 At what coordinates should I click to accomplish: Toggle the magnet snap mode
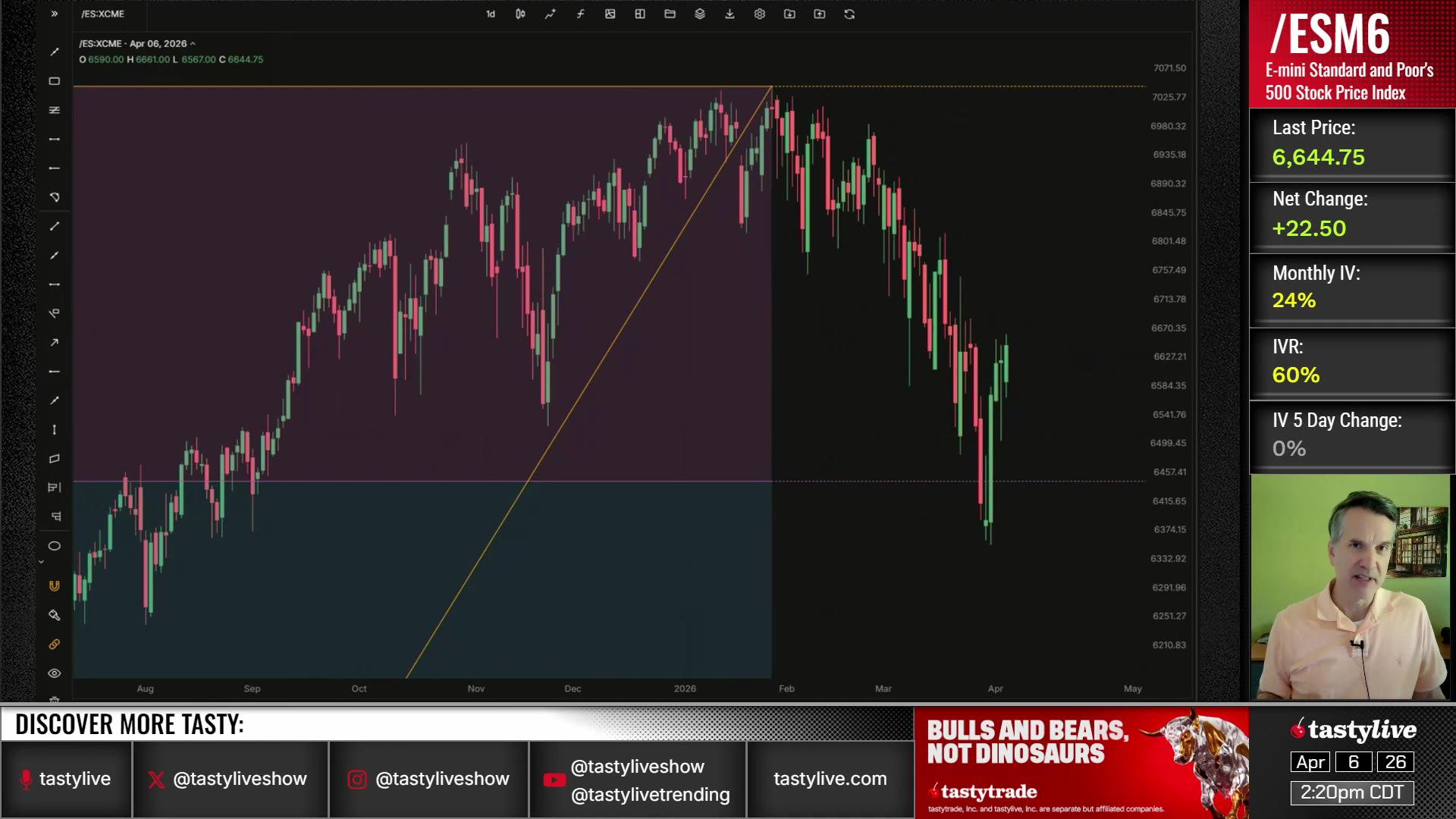coord(55,585)
